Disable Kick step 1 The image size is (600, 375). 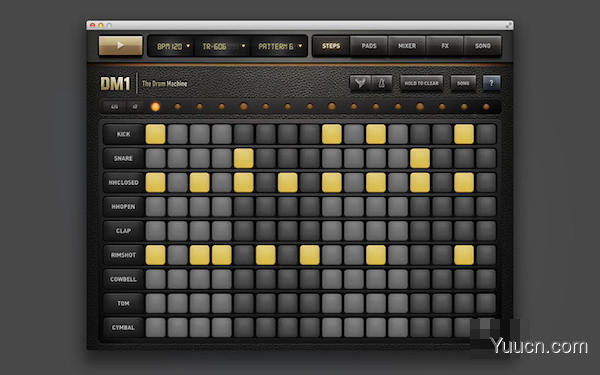(155, 134)
